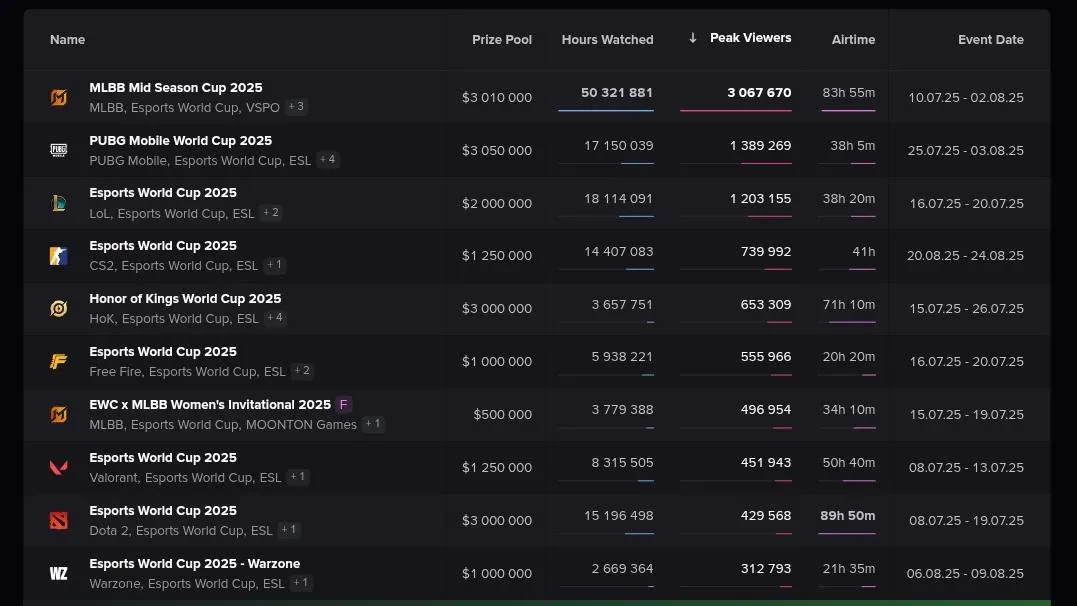Click the League of Legends game icon
This screenshot has width=1077, height=606.
(x=59, y=204)
